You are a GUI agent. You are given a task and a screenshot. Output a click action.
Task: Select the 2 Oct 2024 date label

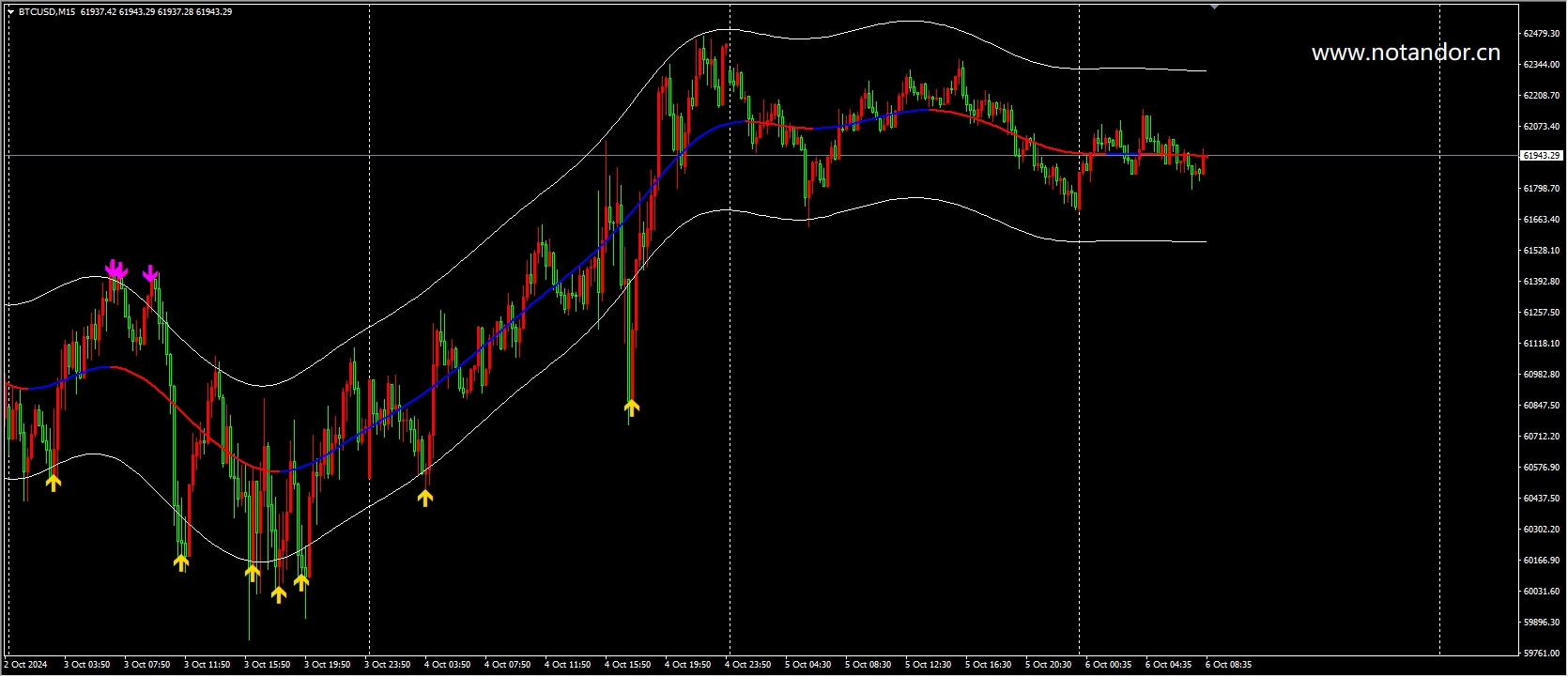26,665
